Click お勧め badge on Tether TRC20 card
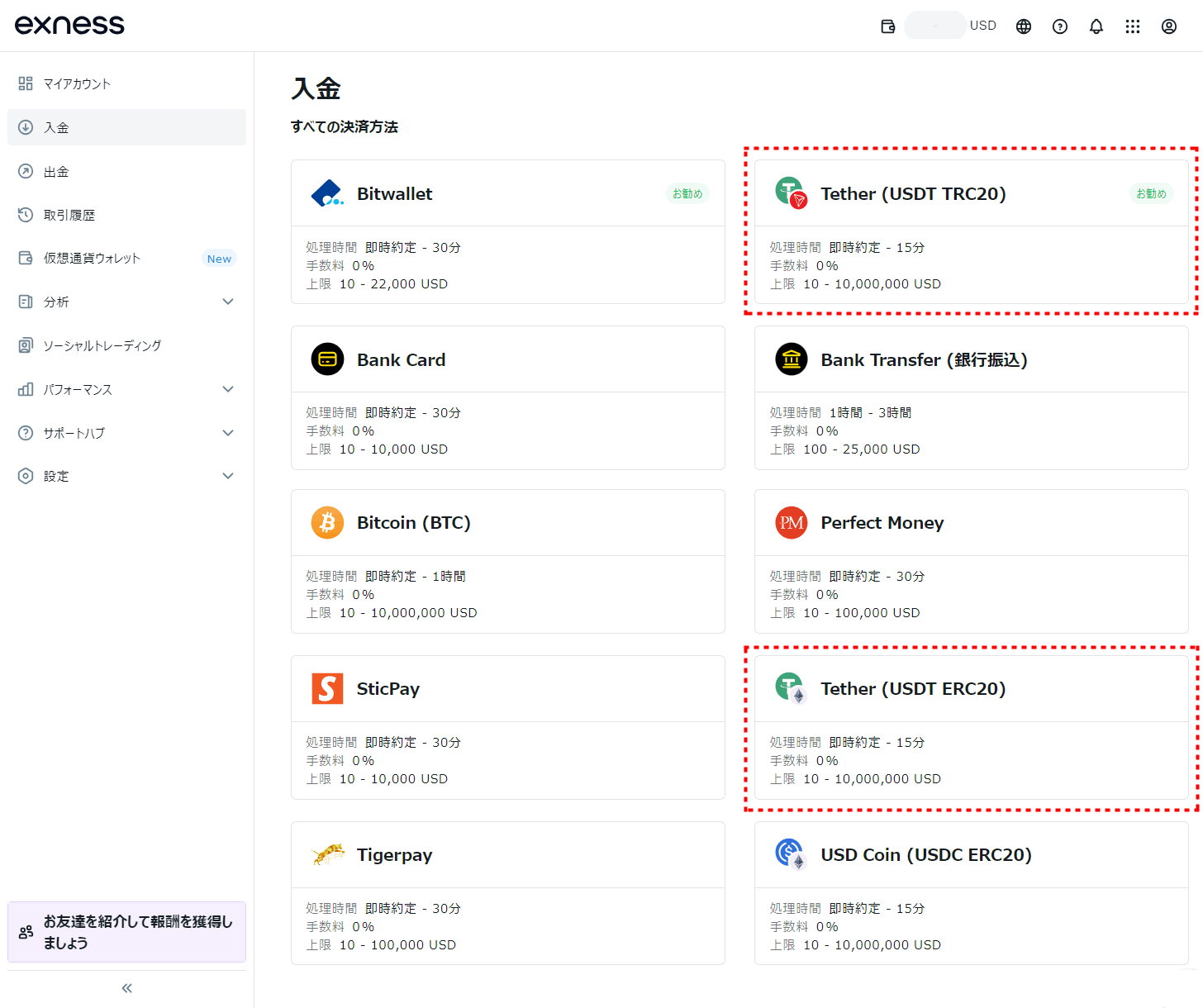The width and height of the screenshot is (1203, 1008). [x=1151, y=193]
